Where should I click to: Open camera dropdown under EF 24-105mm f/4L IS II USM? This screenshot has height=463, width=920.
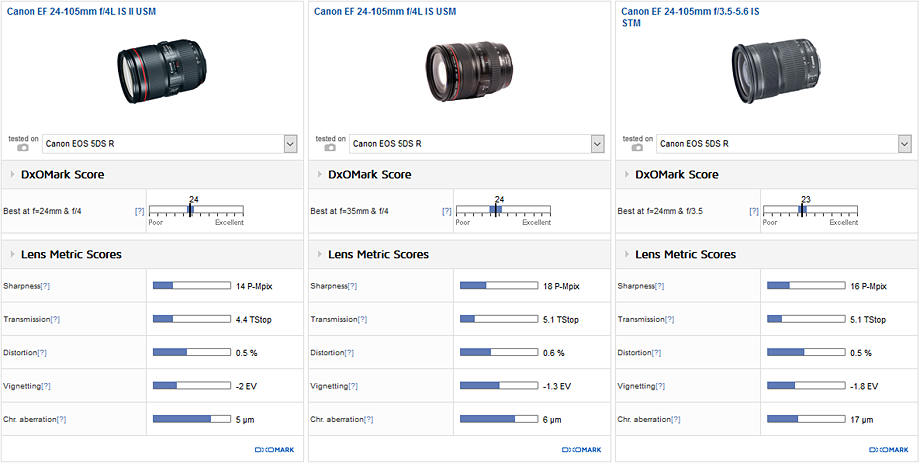170,144
